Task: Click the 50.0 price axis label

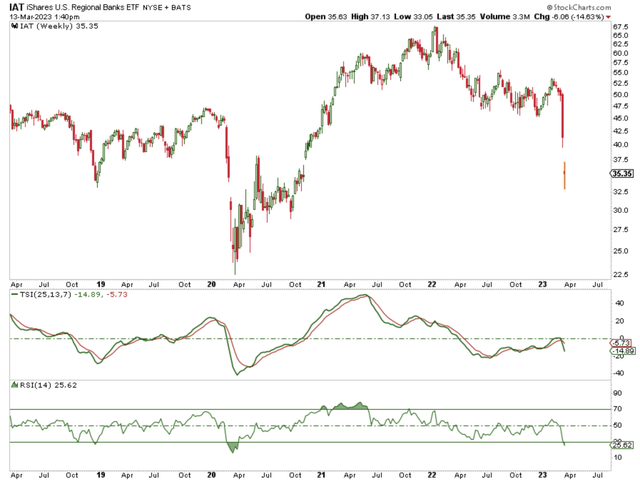Action: coord(620,95)
